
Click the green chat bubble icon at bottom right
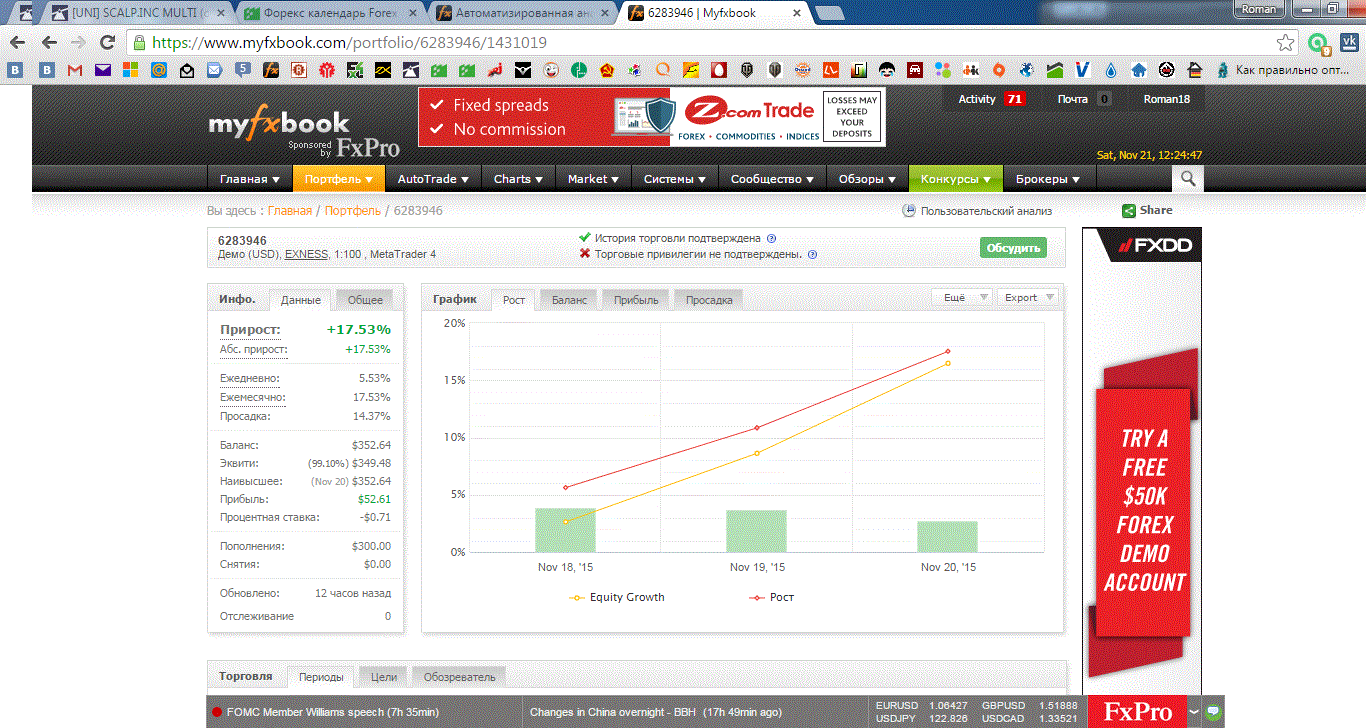tap(1213, 711)
